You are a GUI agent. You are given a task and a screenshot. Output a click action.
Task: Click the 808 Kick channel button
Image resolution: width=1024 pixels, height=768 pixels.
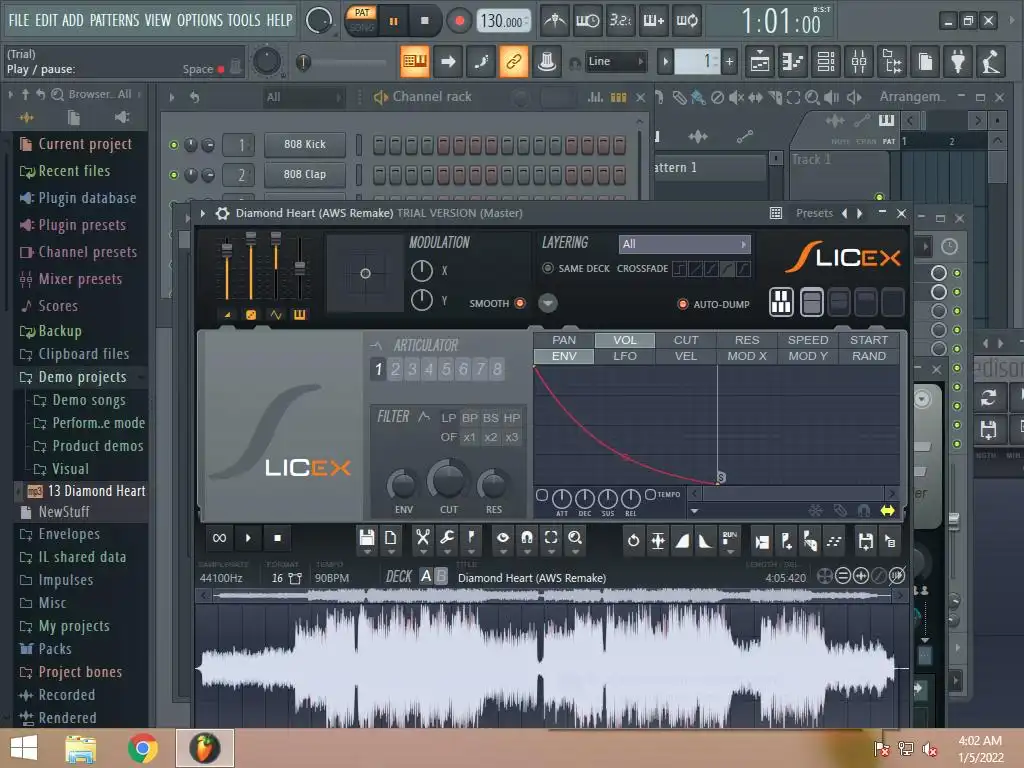coord(305,144)
